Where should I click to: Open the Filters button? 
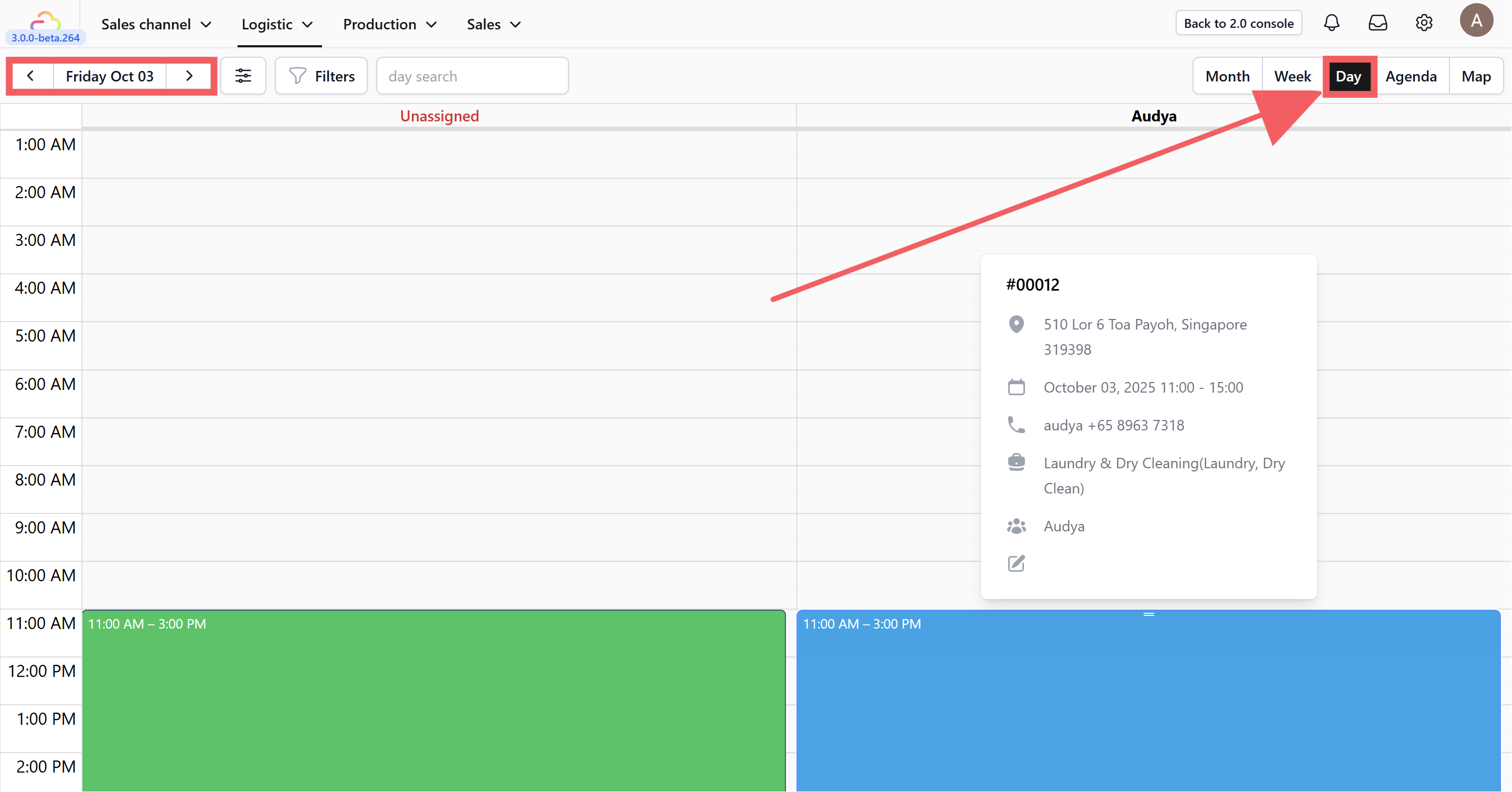click(322, 76)
